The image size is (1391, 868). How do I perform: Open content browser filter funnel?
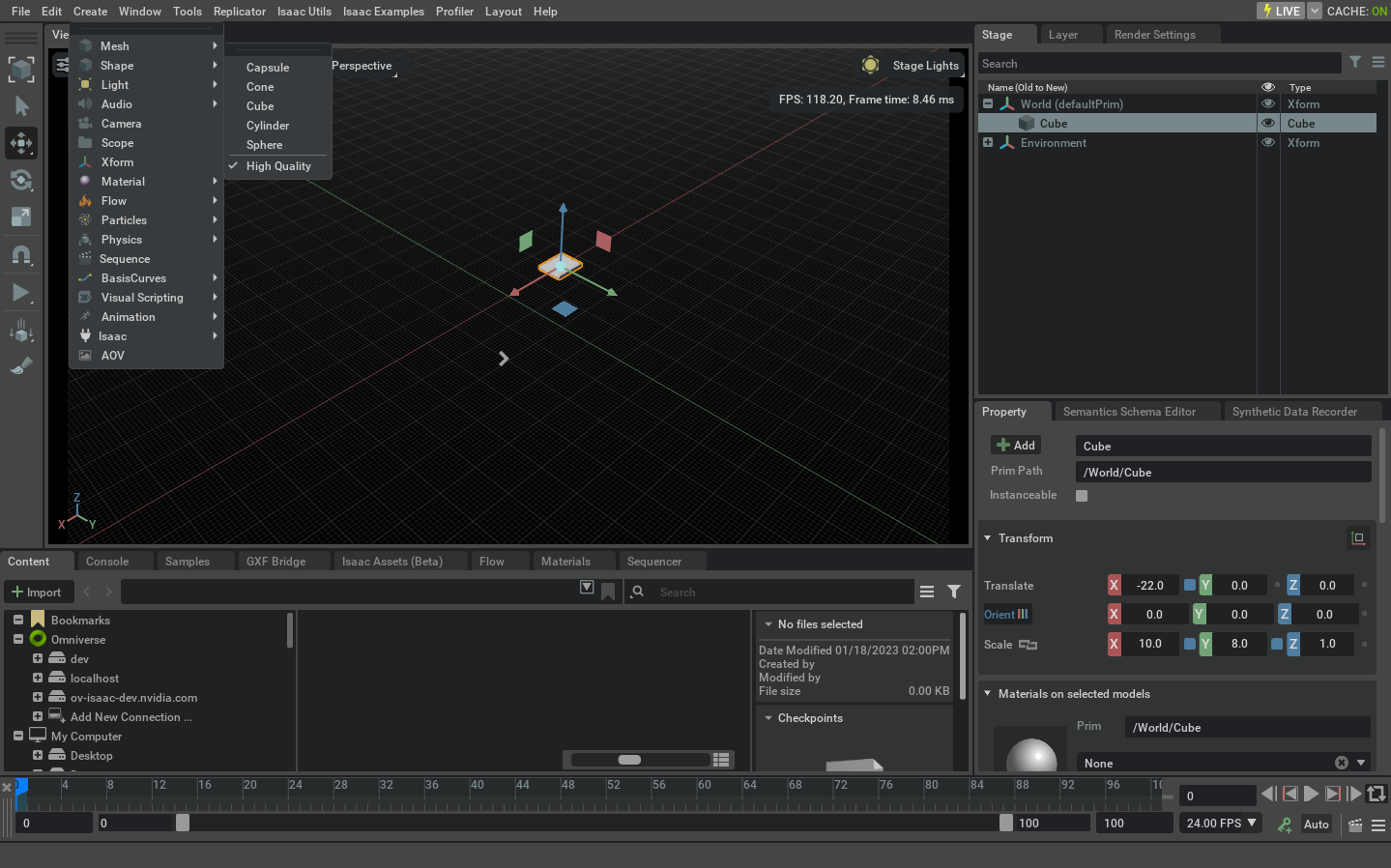pos(954,592)
